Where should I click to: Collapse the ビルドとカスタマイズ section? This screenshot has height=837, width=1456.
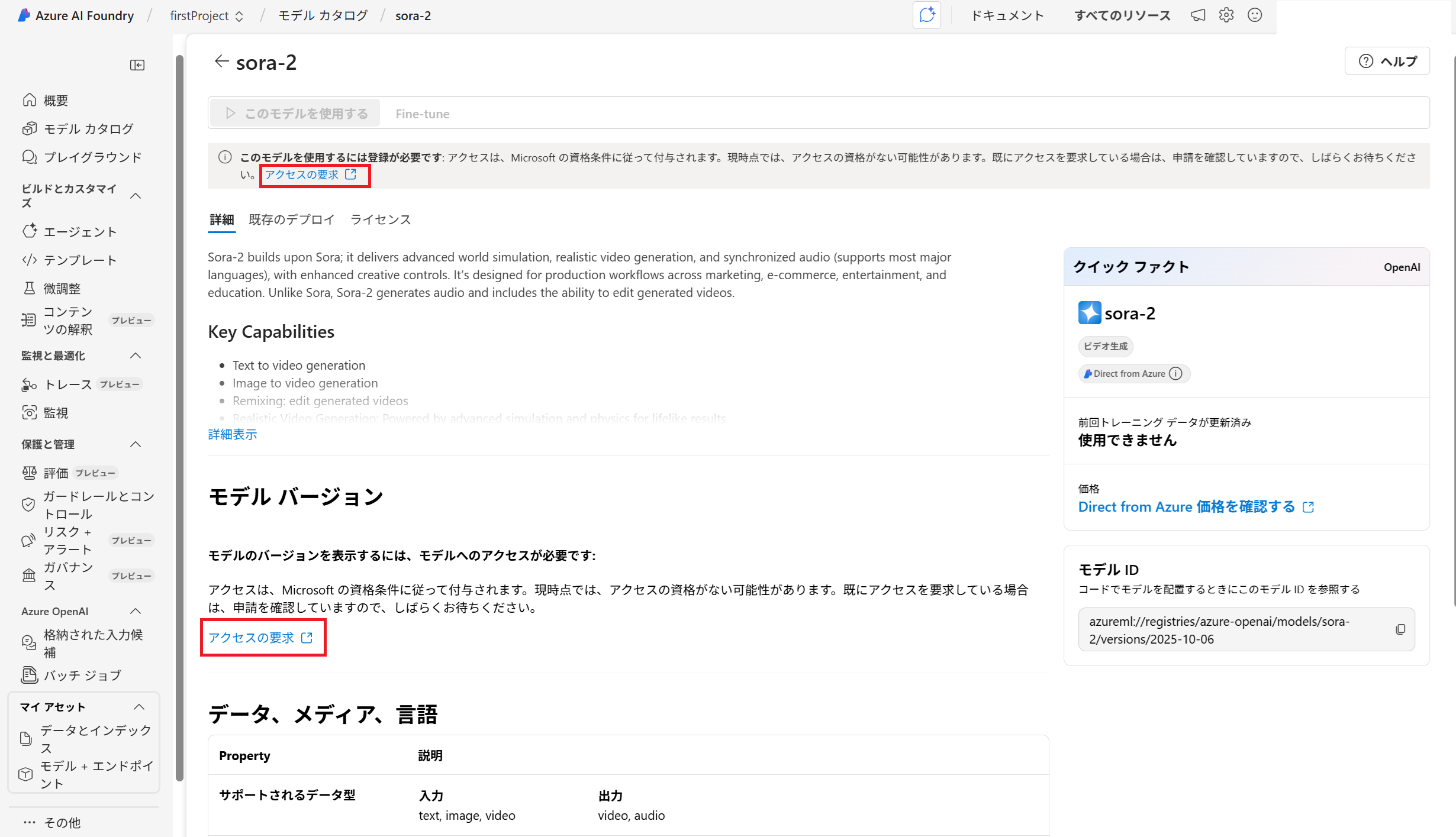pyautogui.click(x=136, y=196)
